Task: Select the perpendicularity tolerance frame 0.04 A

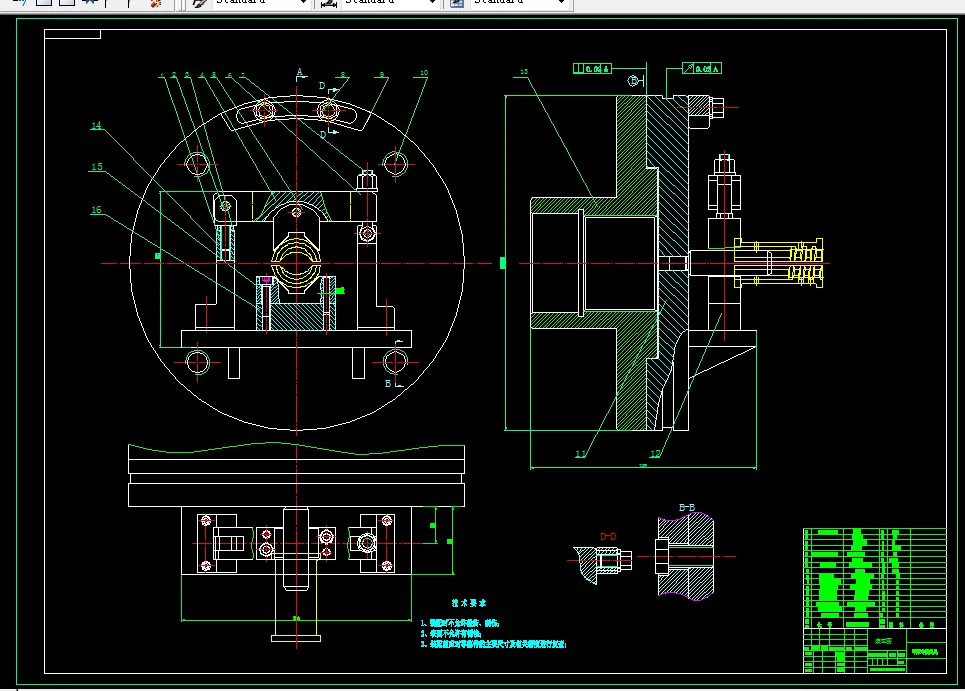Action: tap(592, 69)
